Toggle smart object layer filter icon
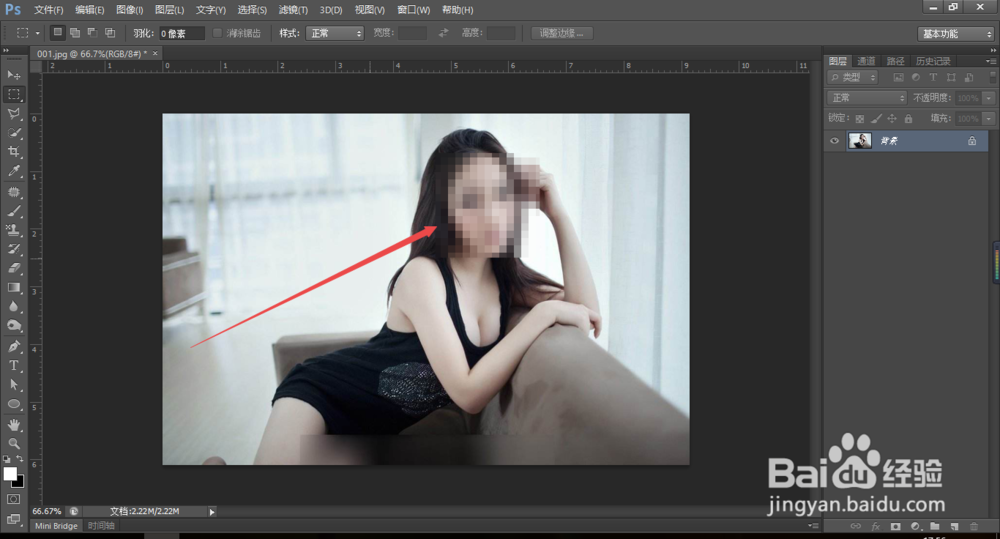The width and height of the screenshot is (1000, 539). pyautogui.click(x=969, y=77)
